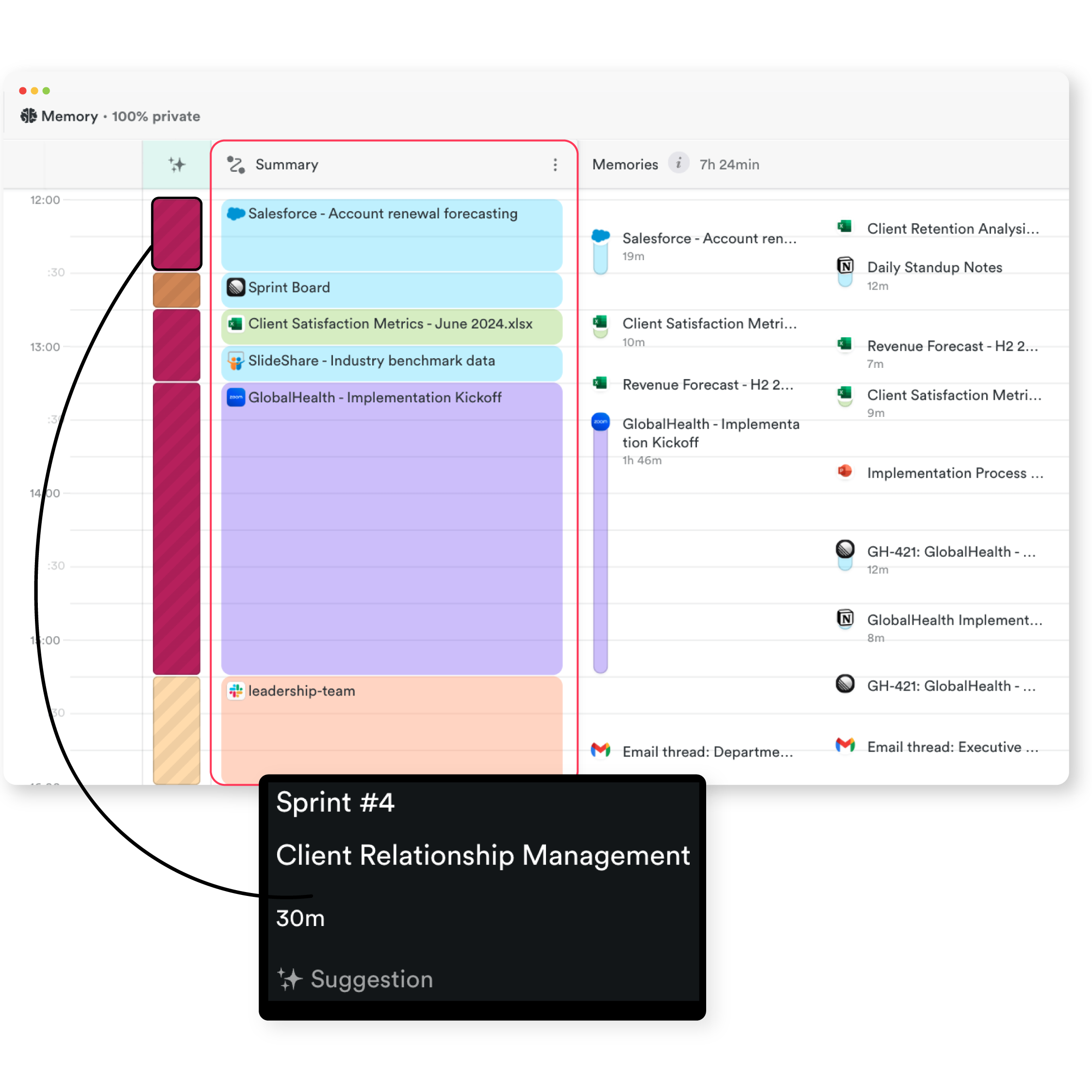The width and height of the screenshot is (1092, 1092).
Task: Open the Email thread: Executive memory
Action: click(952, 747)
